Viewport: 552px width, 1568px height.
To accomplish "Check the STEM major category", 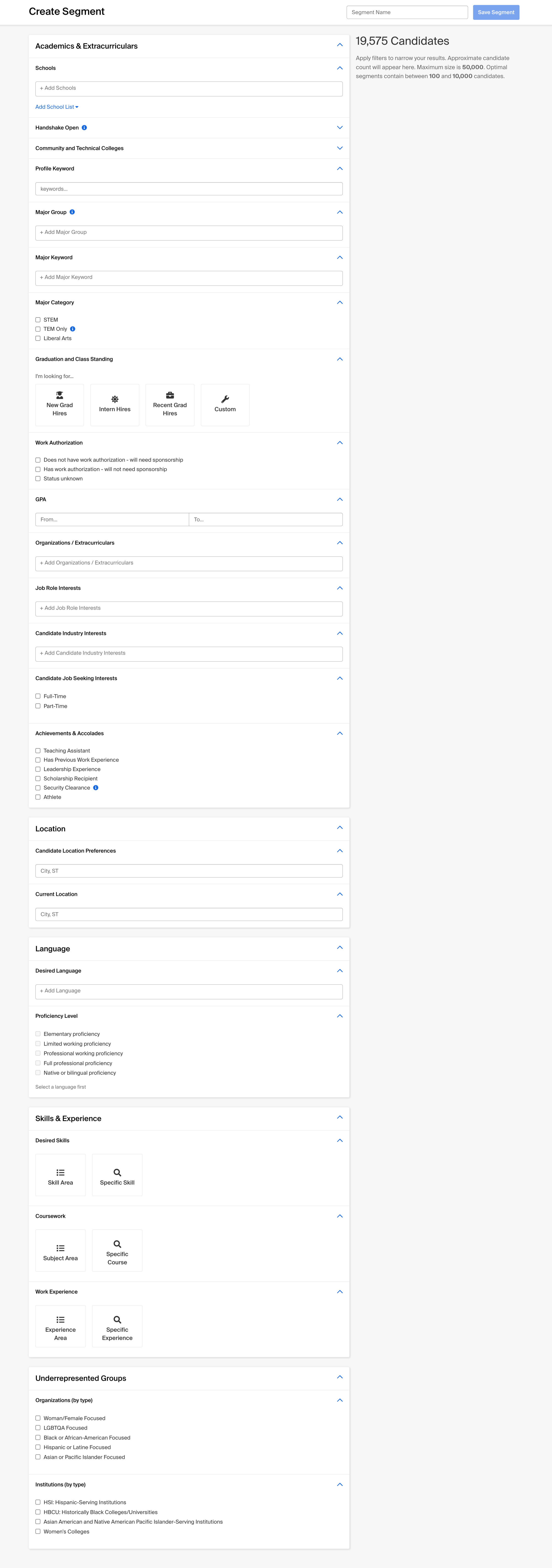I will (x=38, y=320).
